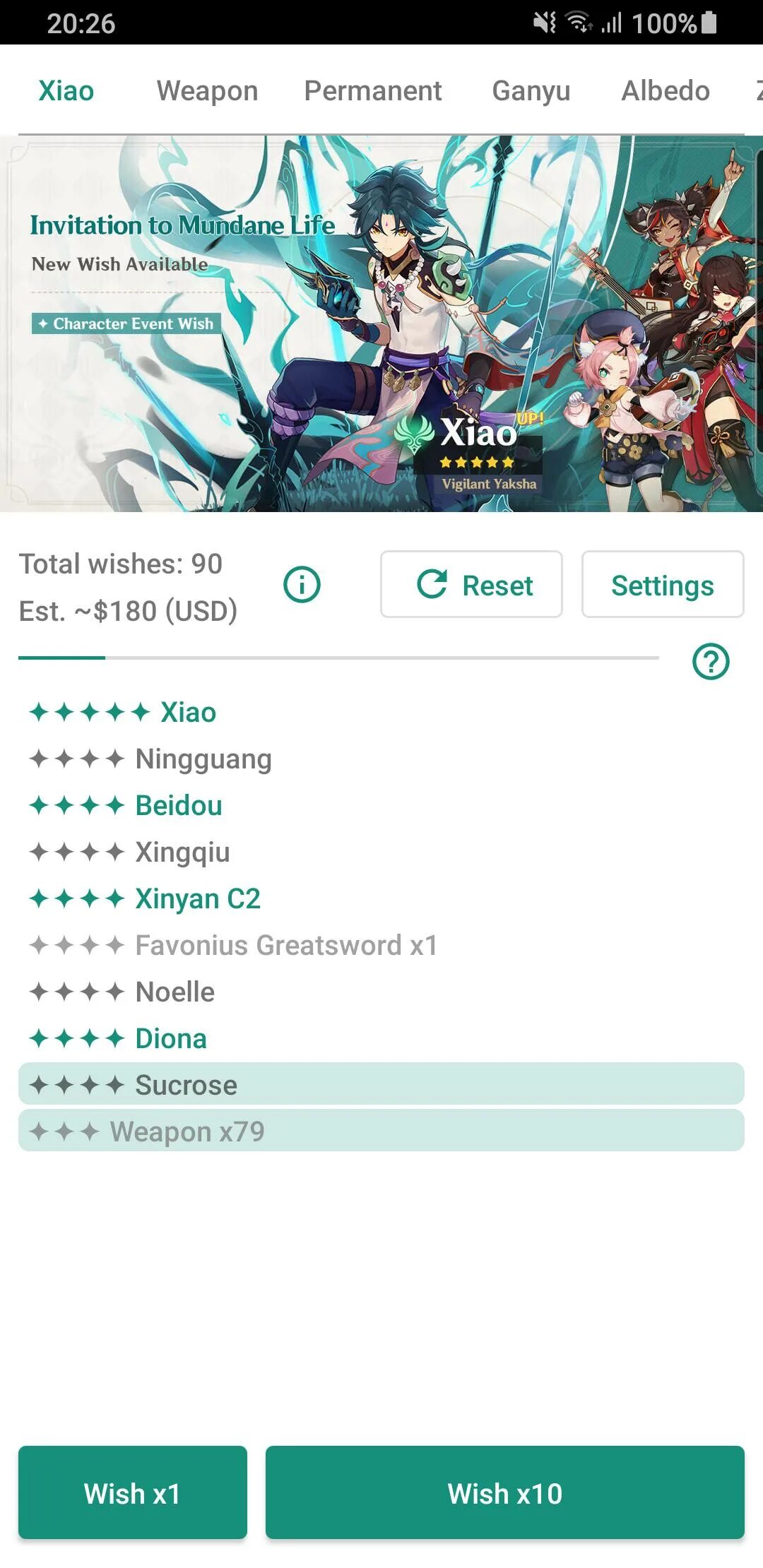Tap the battery icon in status bar
Image resolution: width=763 pixels, height=1568 pixels.
coord(709,23)
